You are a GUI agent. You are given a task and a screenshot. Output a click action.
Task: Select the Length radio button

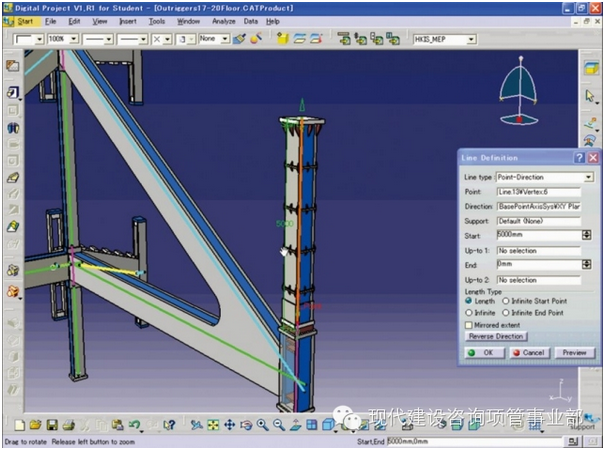click(x=469, y=301)
